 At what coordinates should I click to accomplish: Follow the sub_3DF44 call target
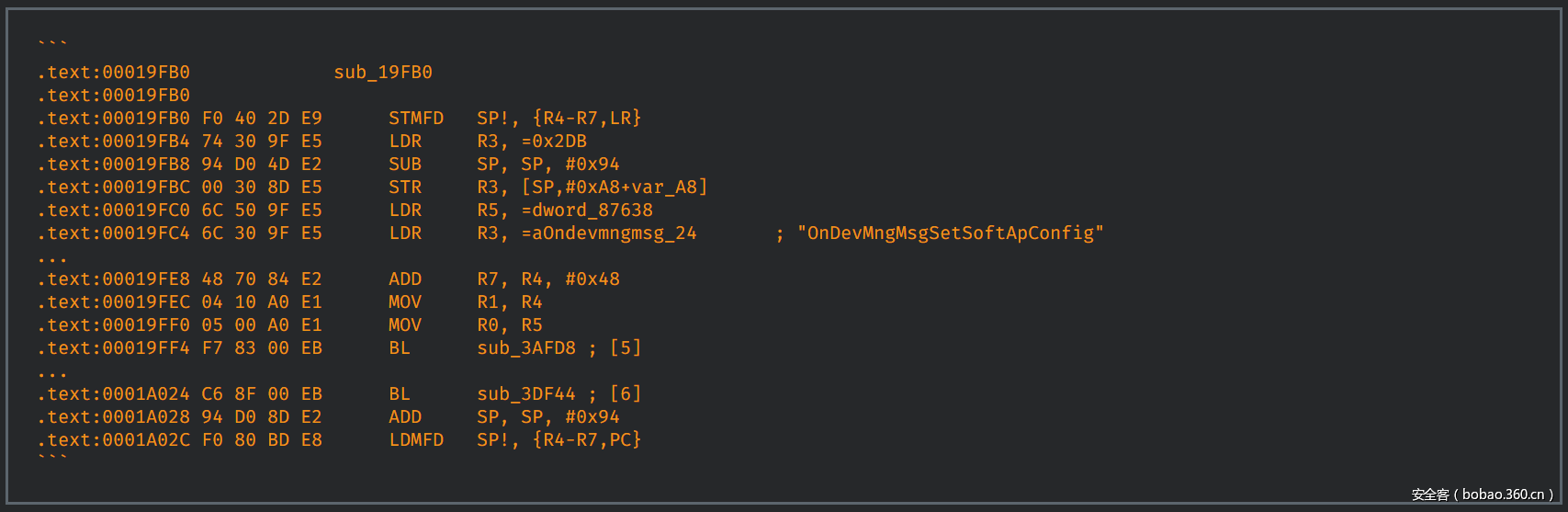pyautogui.click(x=526, y=394)
